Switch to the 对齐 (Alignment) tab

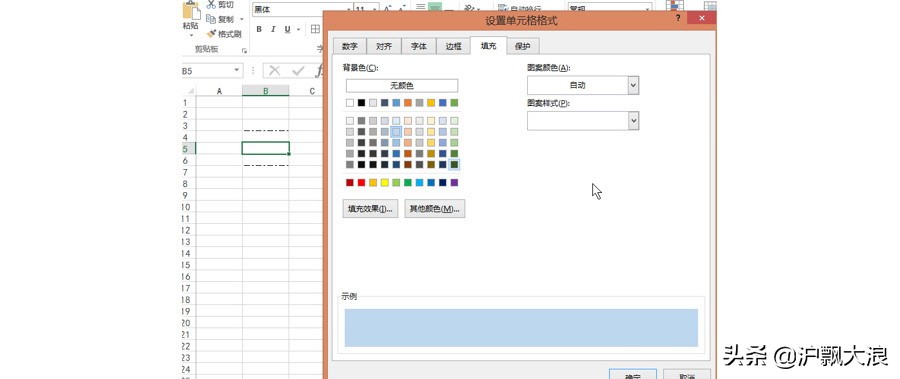[384, 47]
